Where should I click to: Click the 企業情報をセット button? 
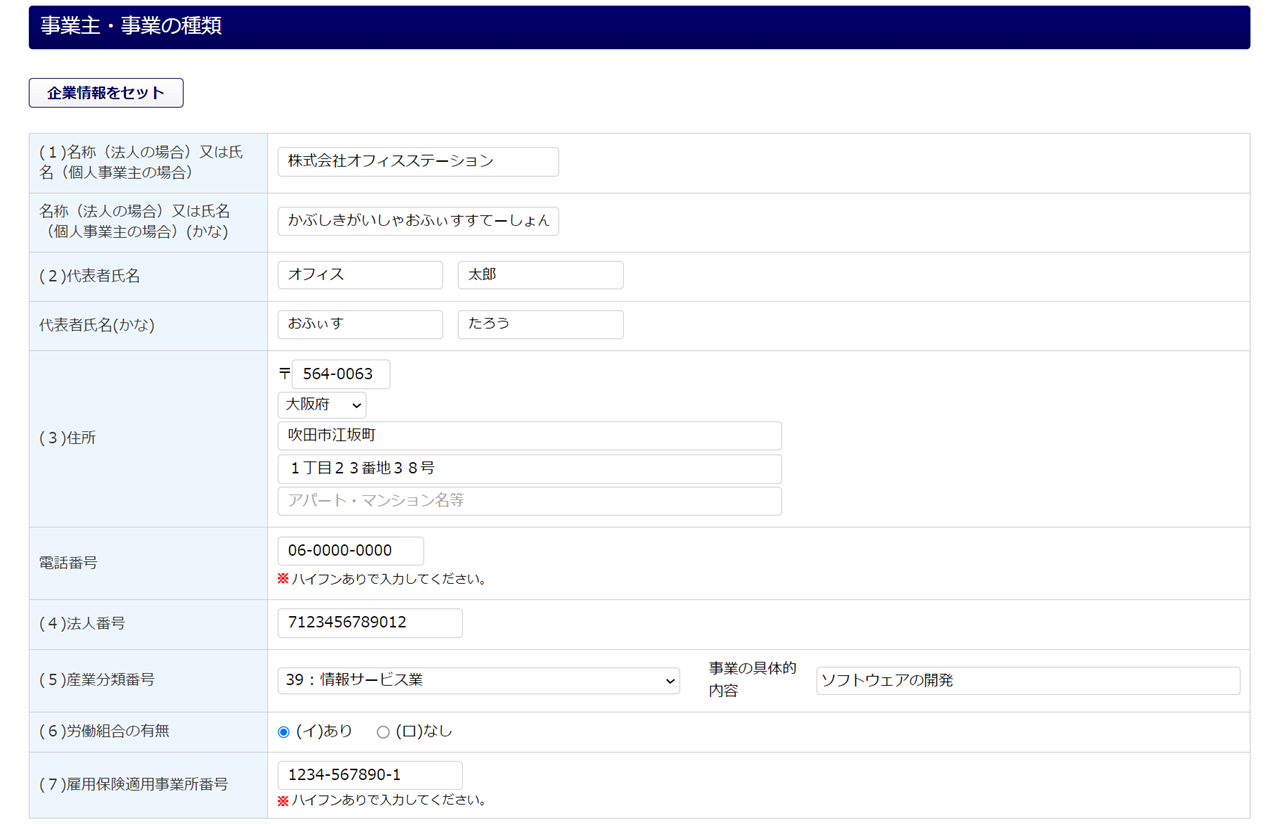[106, 93]
